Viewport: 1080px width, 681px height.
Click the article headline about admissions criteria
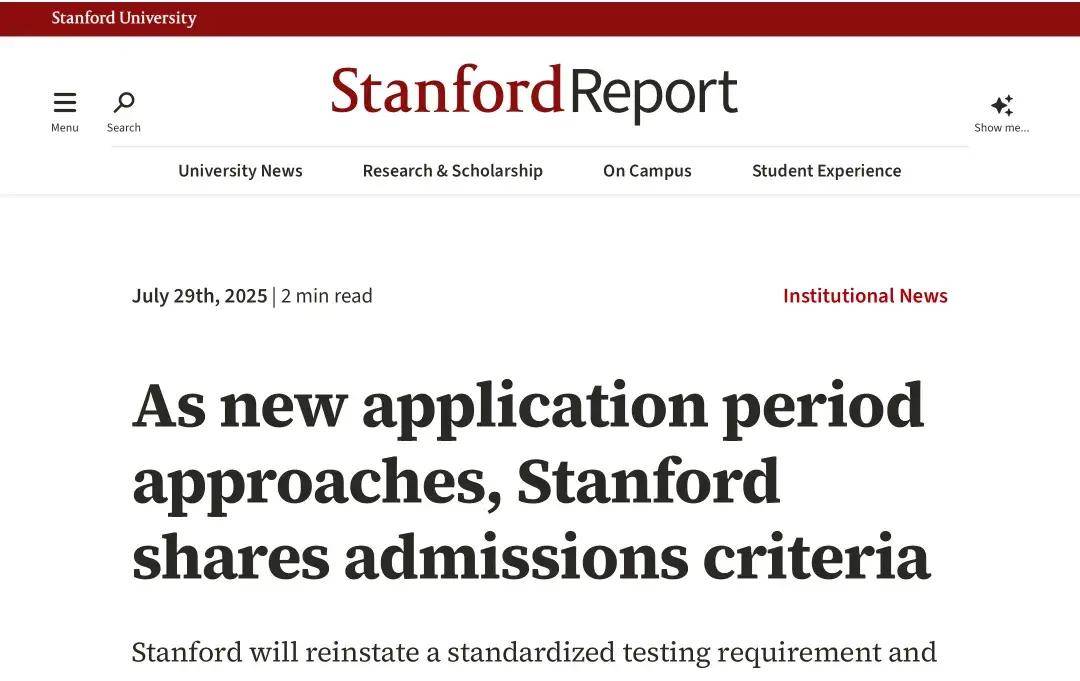coord(531,481)
